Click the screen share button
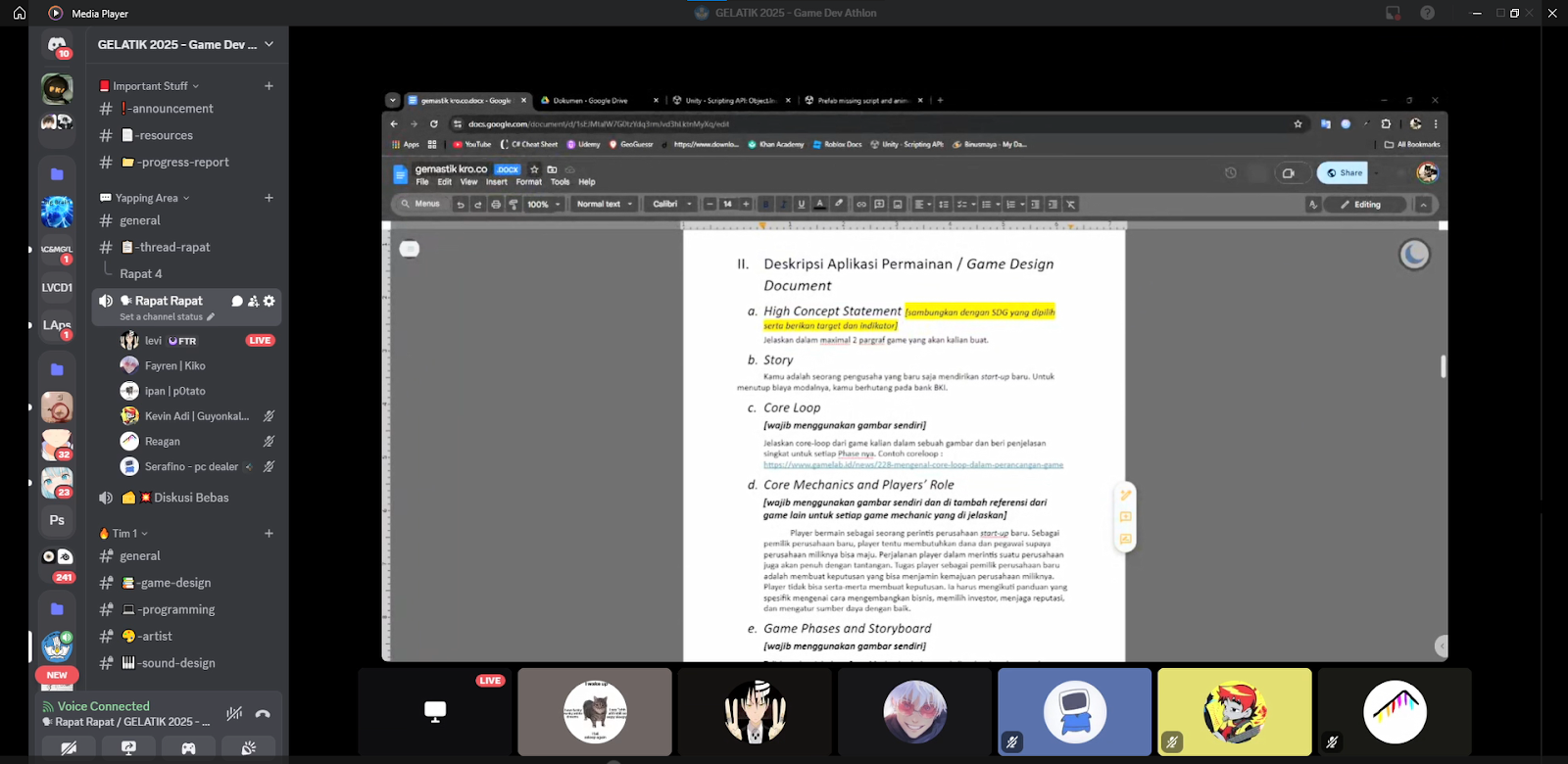 128,748
